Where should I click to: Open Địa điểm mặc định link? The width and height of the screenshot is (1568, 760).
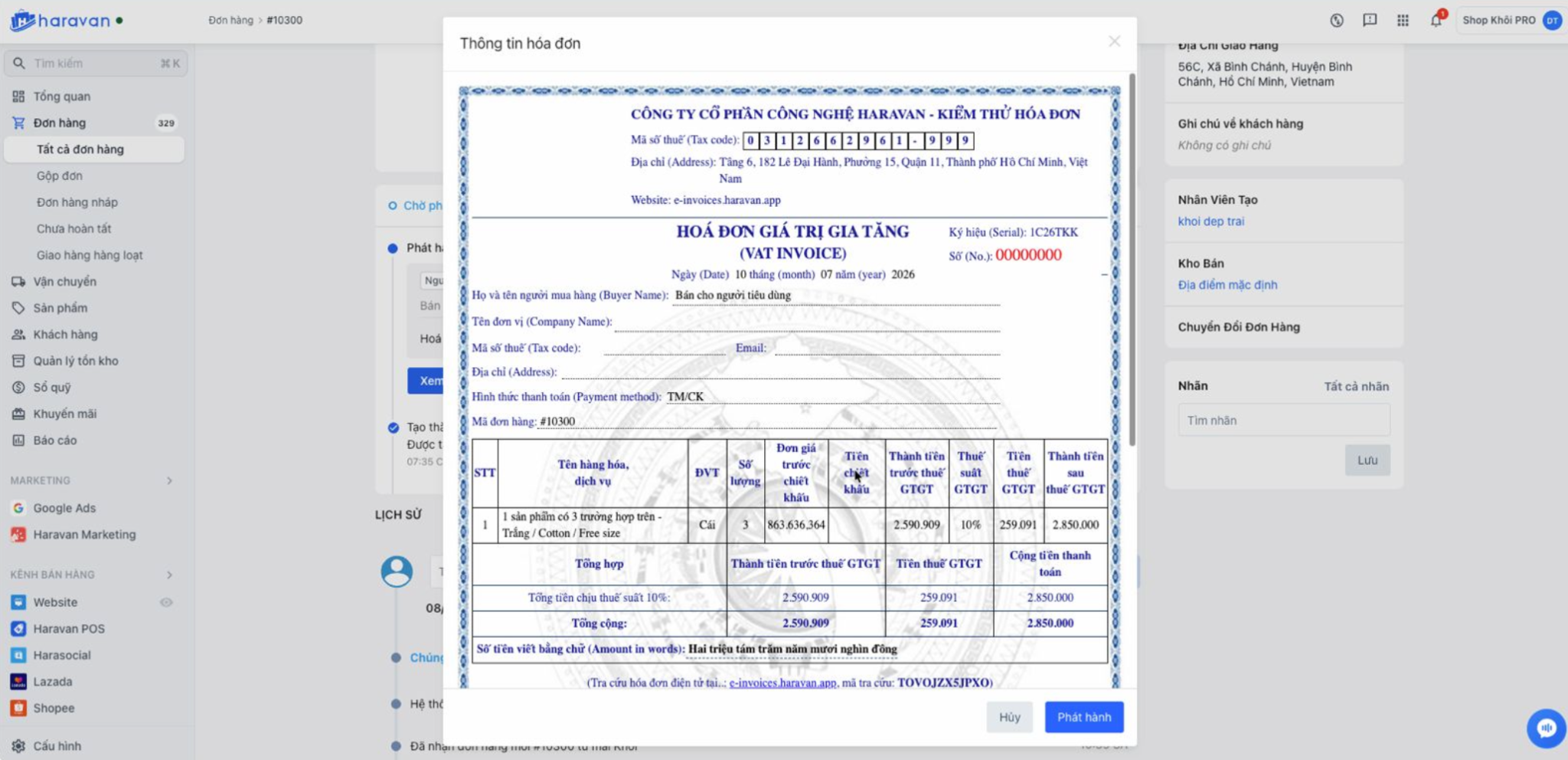pos(1227,285)
